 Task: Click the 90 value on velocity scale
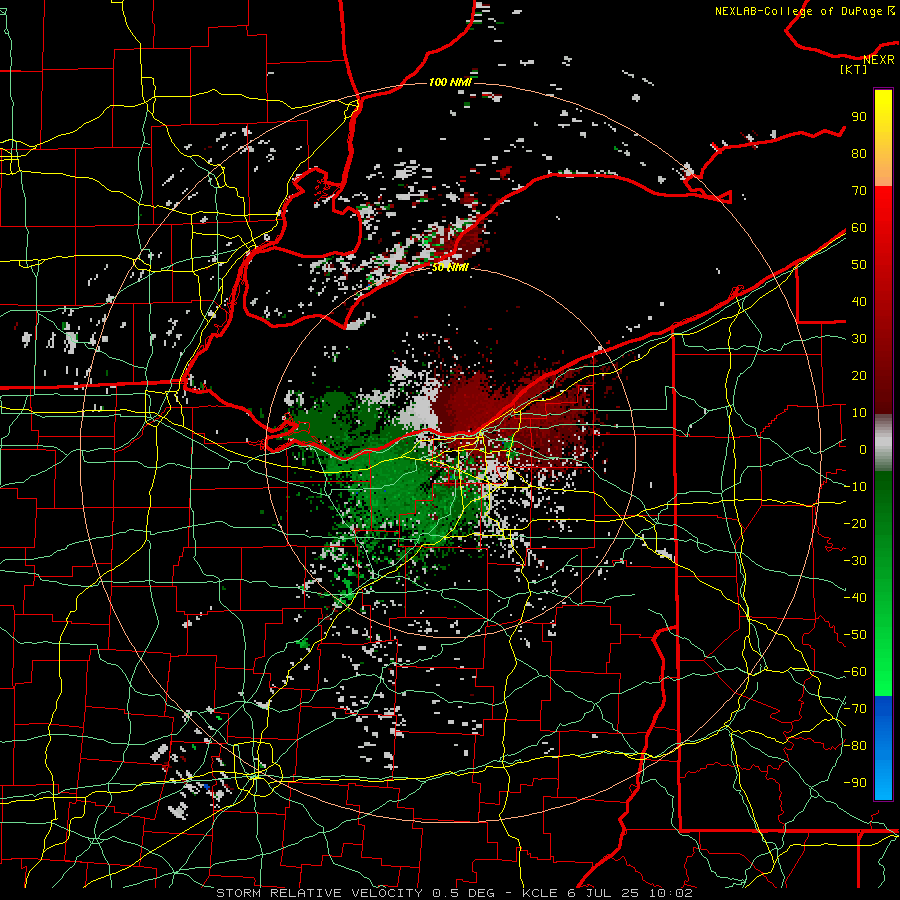point(859,117)
